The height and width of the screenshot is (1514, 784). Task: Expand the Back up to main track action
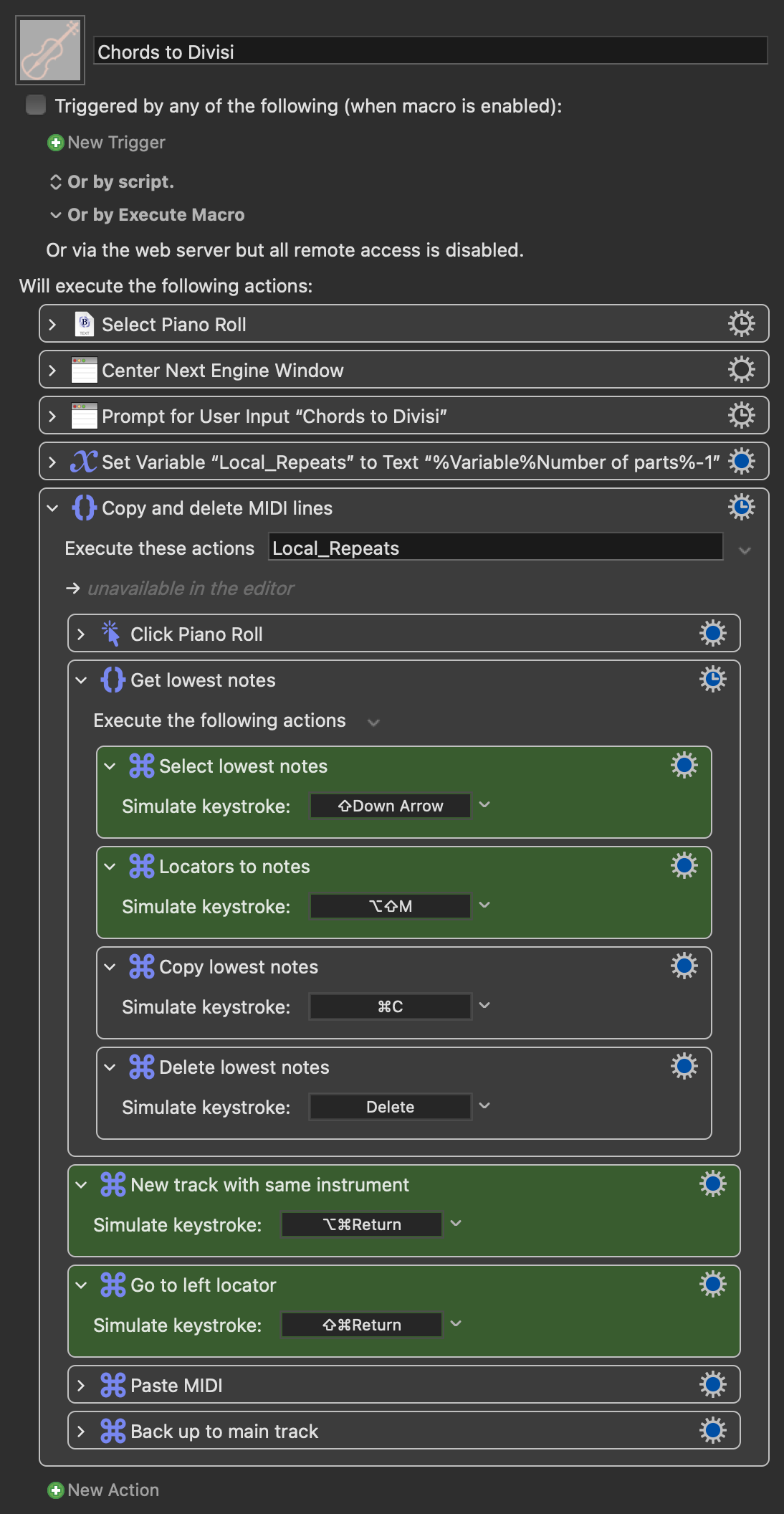[x=81, y=1431]
